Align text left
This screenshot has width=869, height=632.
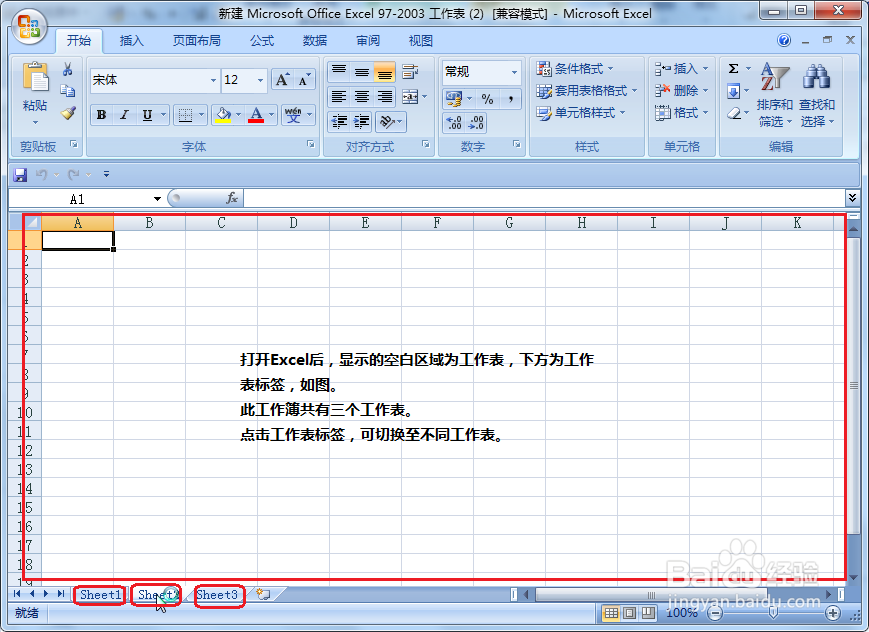pos(339,96)
